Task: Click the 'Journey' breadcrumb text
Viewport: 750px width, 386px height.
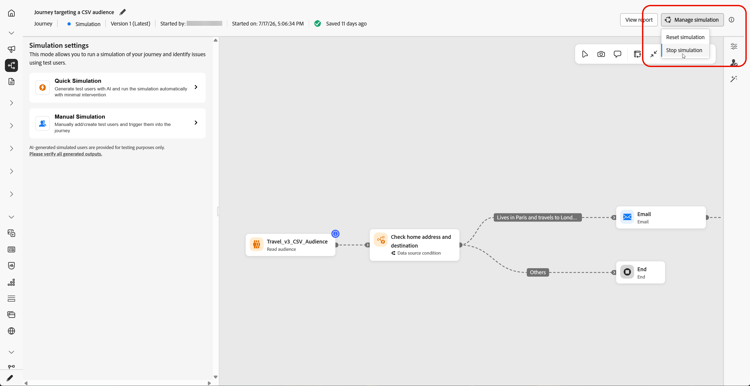Action: [43, 23]
